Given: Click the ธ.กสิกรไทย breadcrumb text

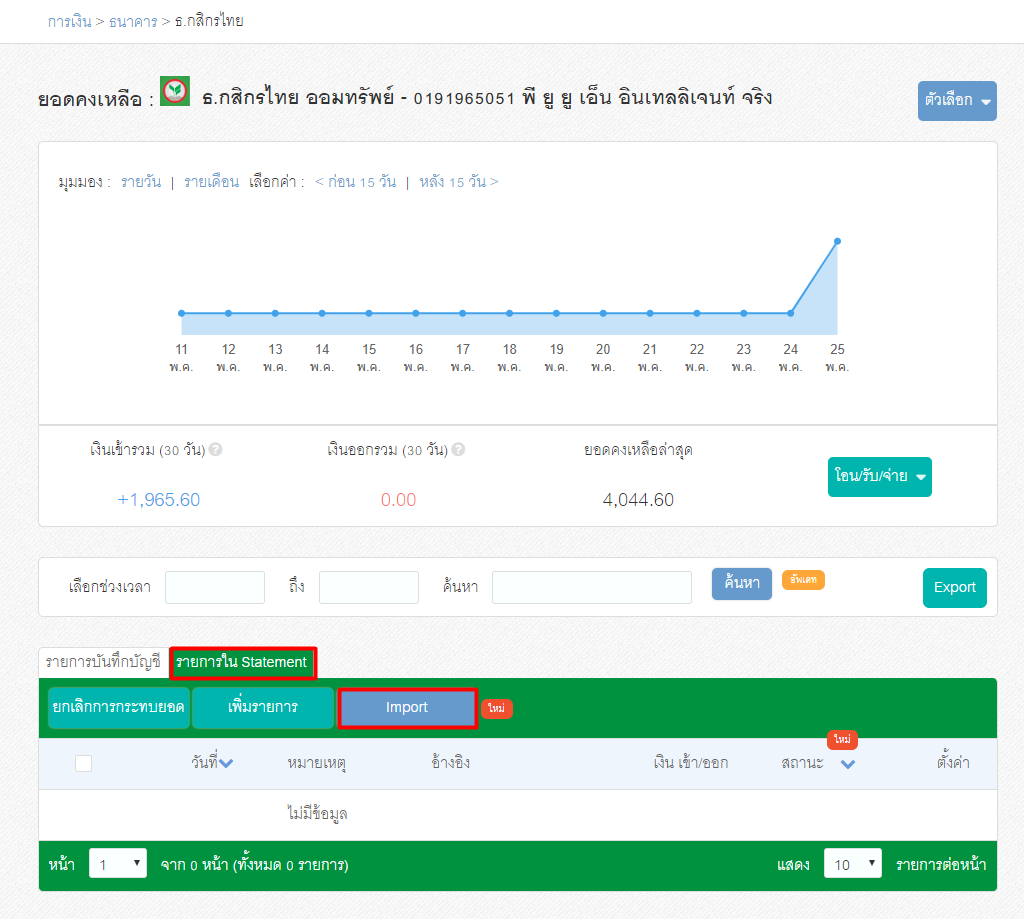Looking at the screenshot, I should (x=209, y=21).
